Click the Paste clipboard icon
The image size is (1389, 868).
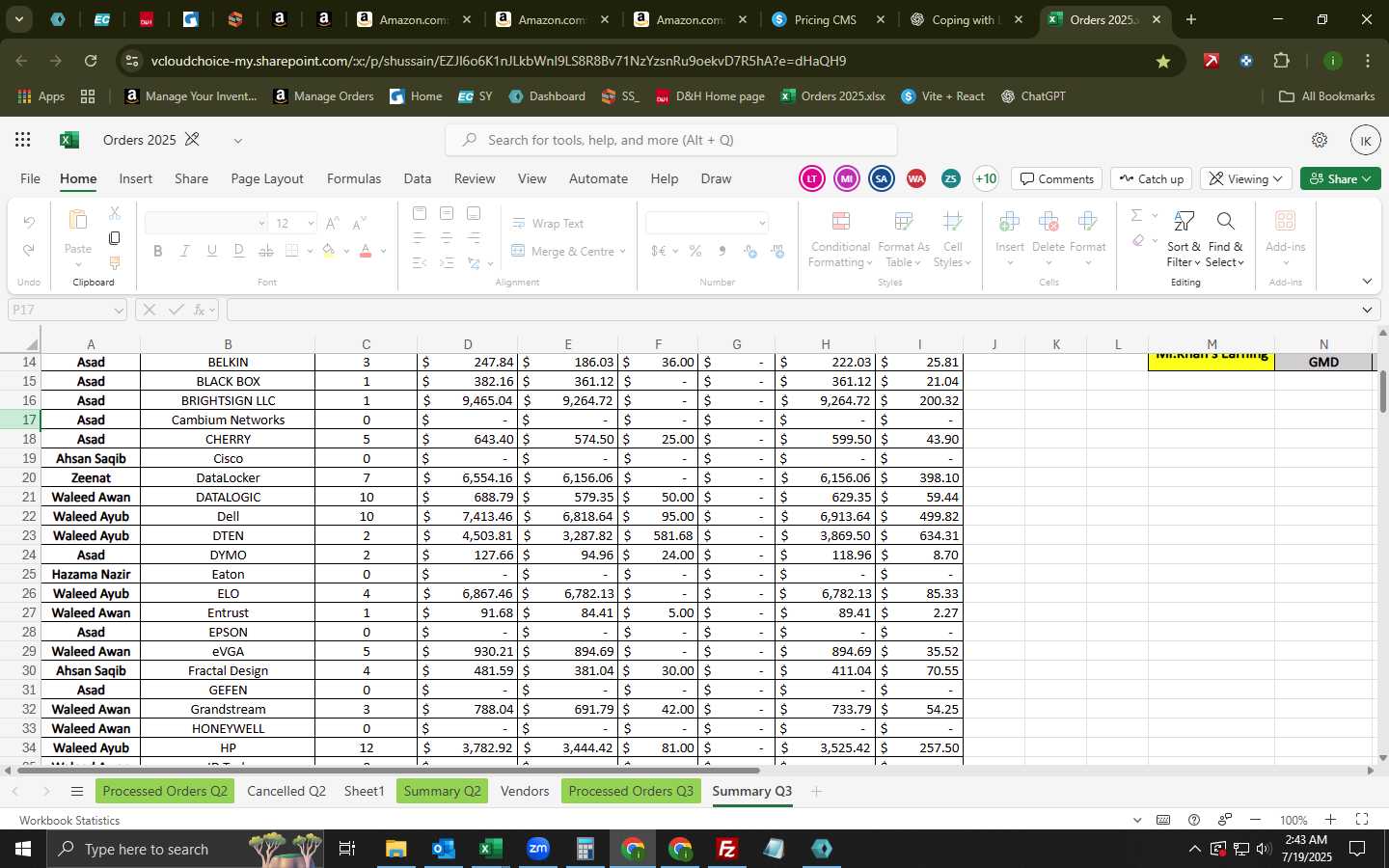tap(78, 221)
